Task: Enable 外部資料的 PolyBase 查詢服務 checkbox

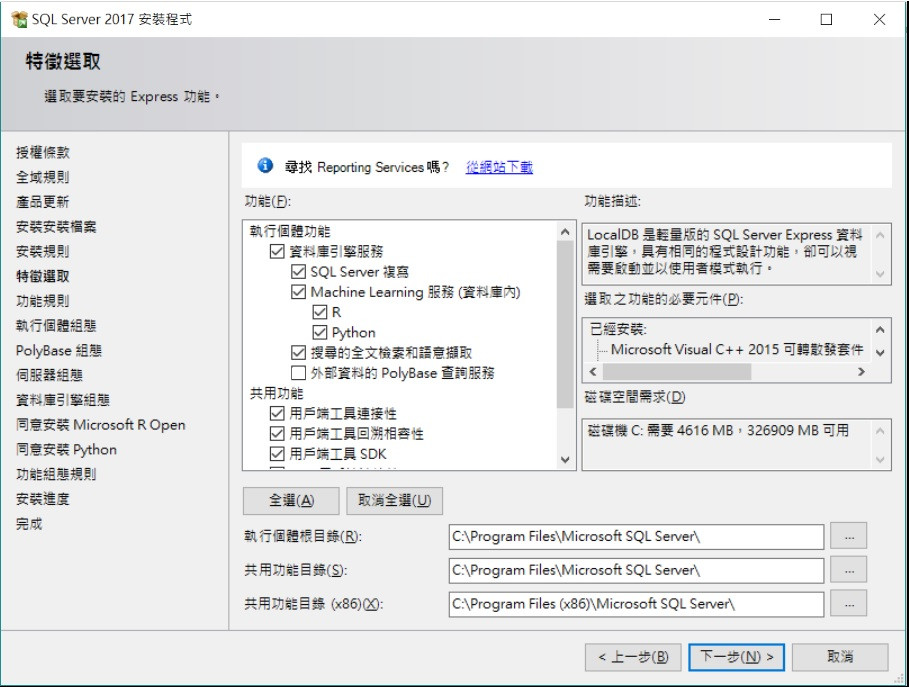Action: pyautogui.click(x=298, y=373)
